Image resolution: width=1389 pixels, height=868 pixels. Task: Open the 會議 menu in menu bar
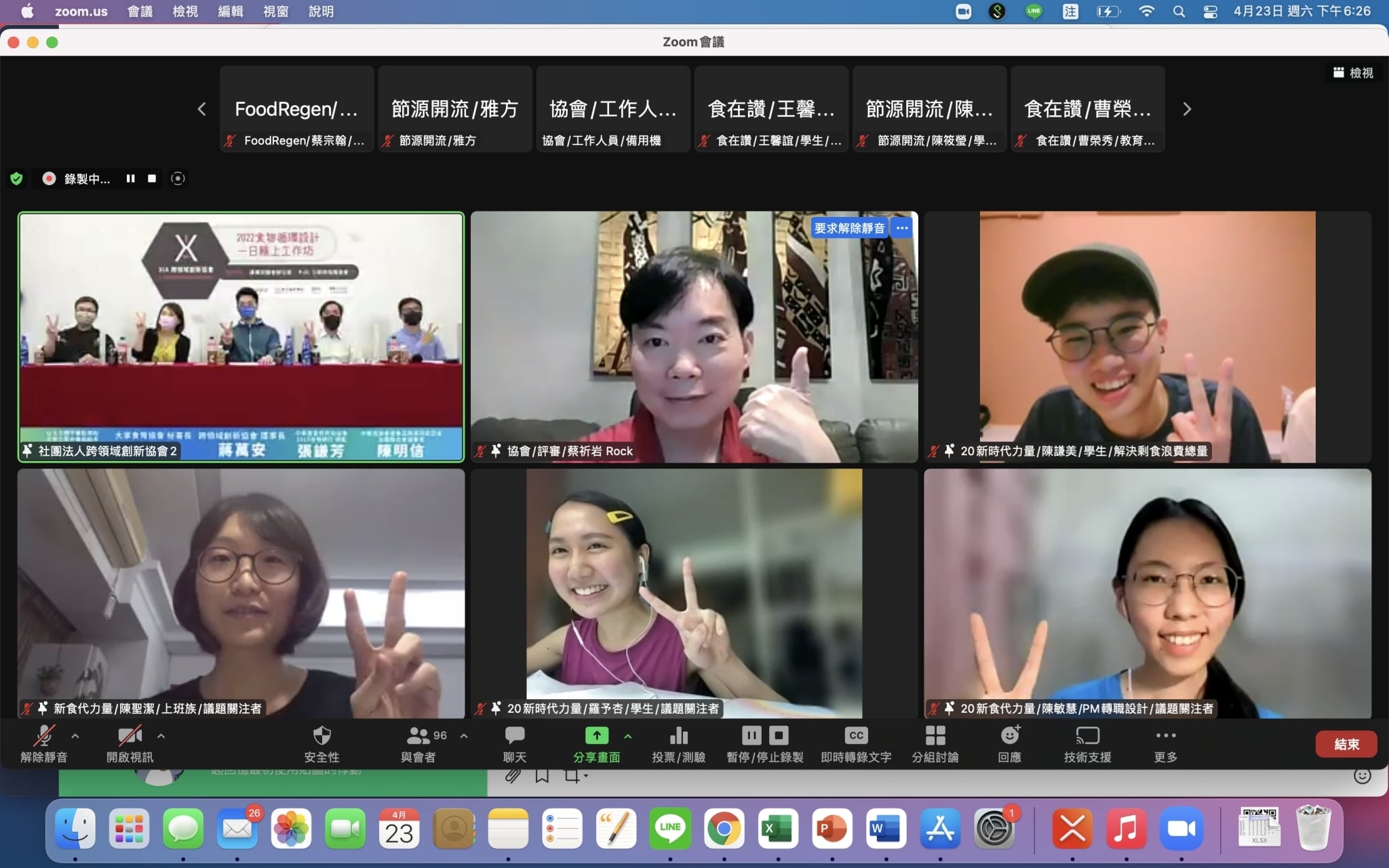coord(140,12)
